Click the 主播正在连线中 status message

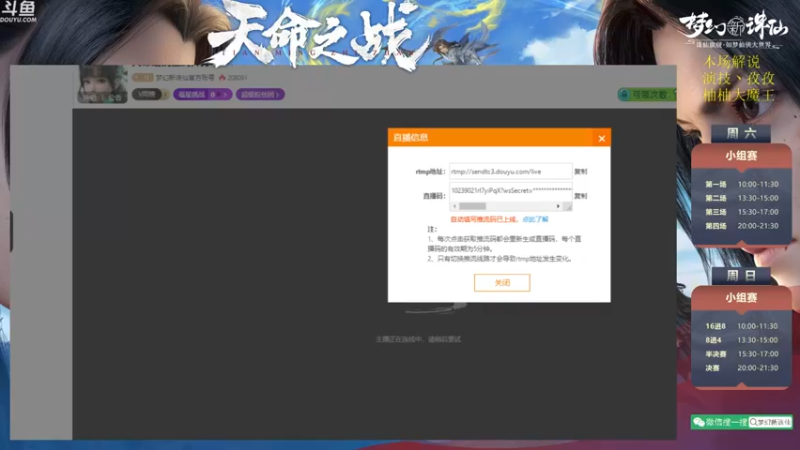pos(418,339)
